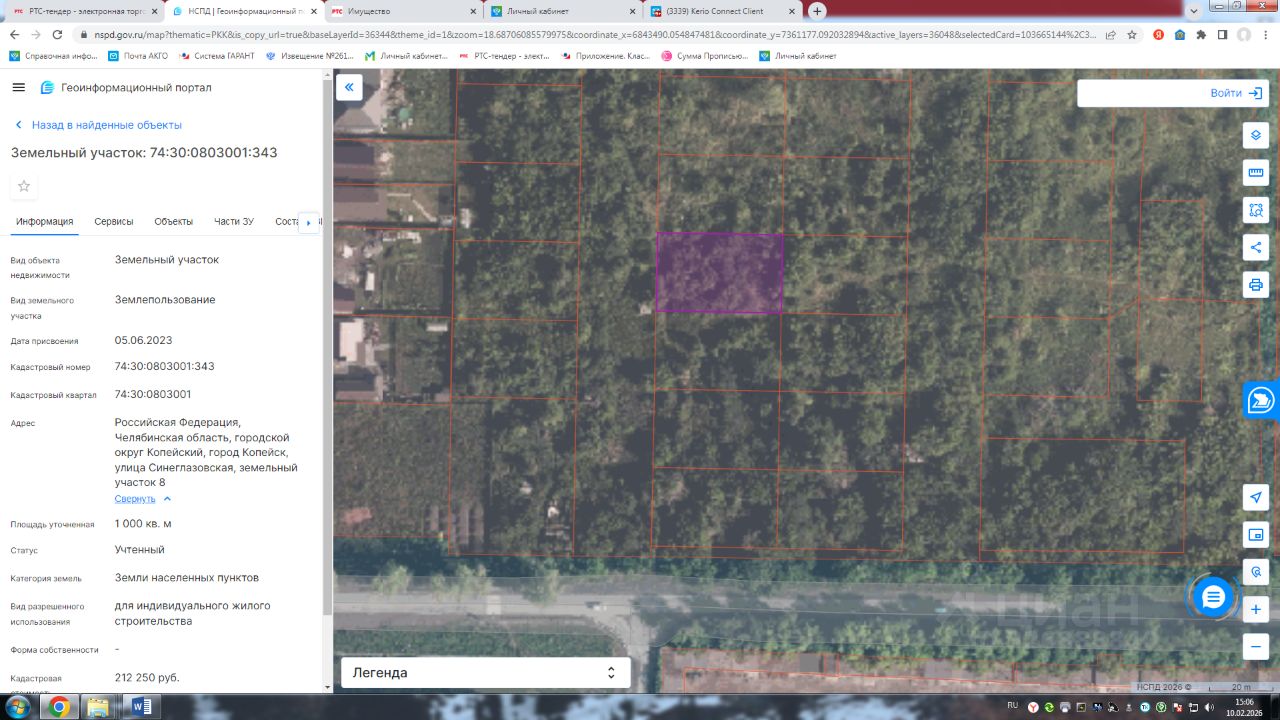
Task: Click the area value 1 000 кв. м
Action: click(143, 524)
